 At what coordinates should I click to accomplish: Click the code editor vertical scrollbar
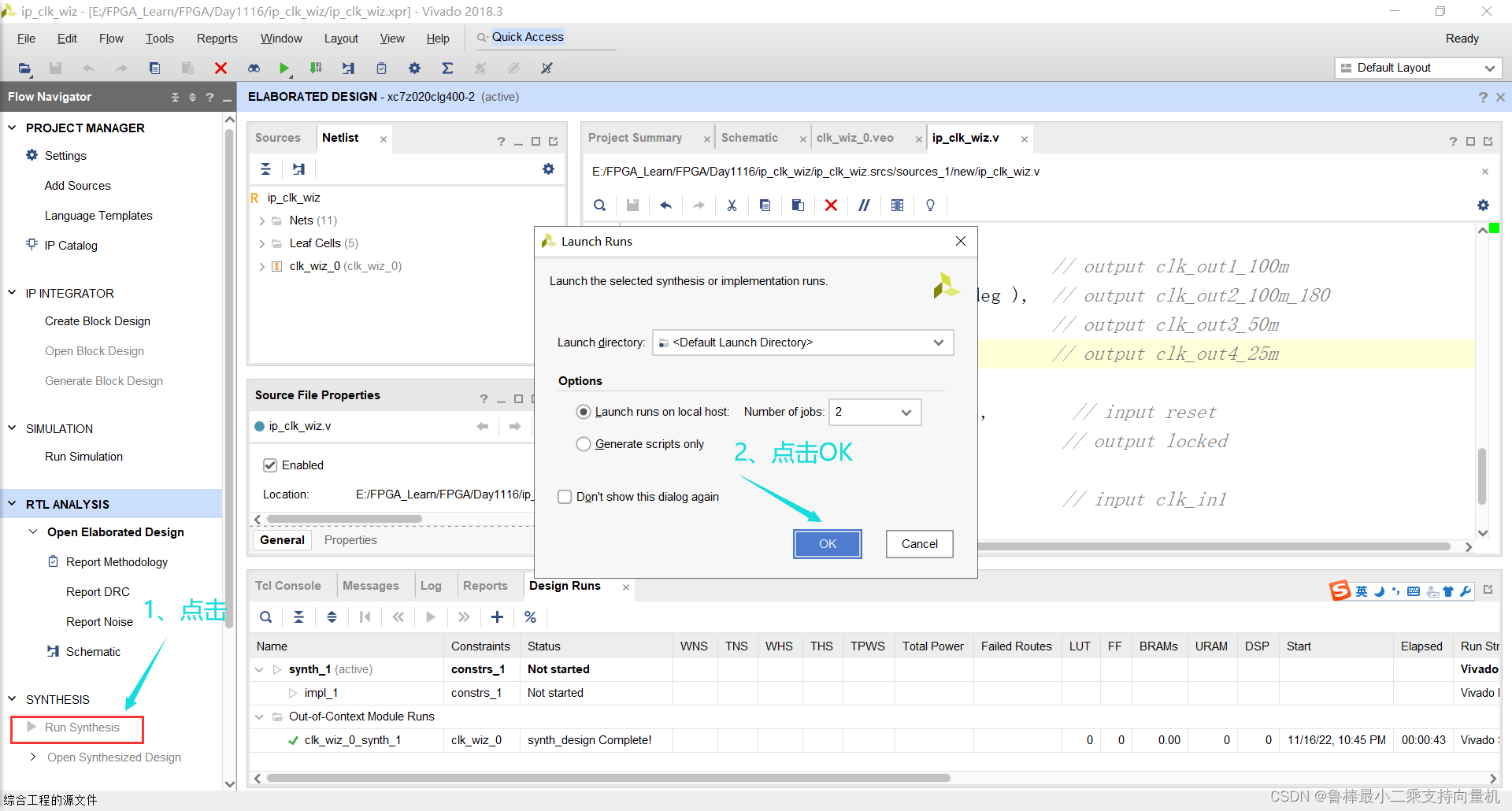[x=1482, y=476]
